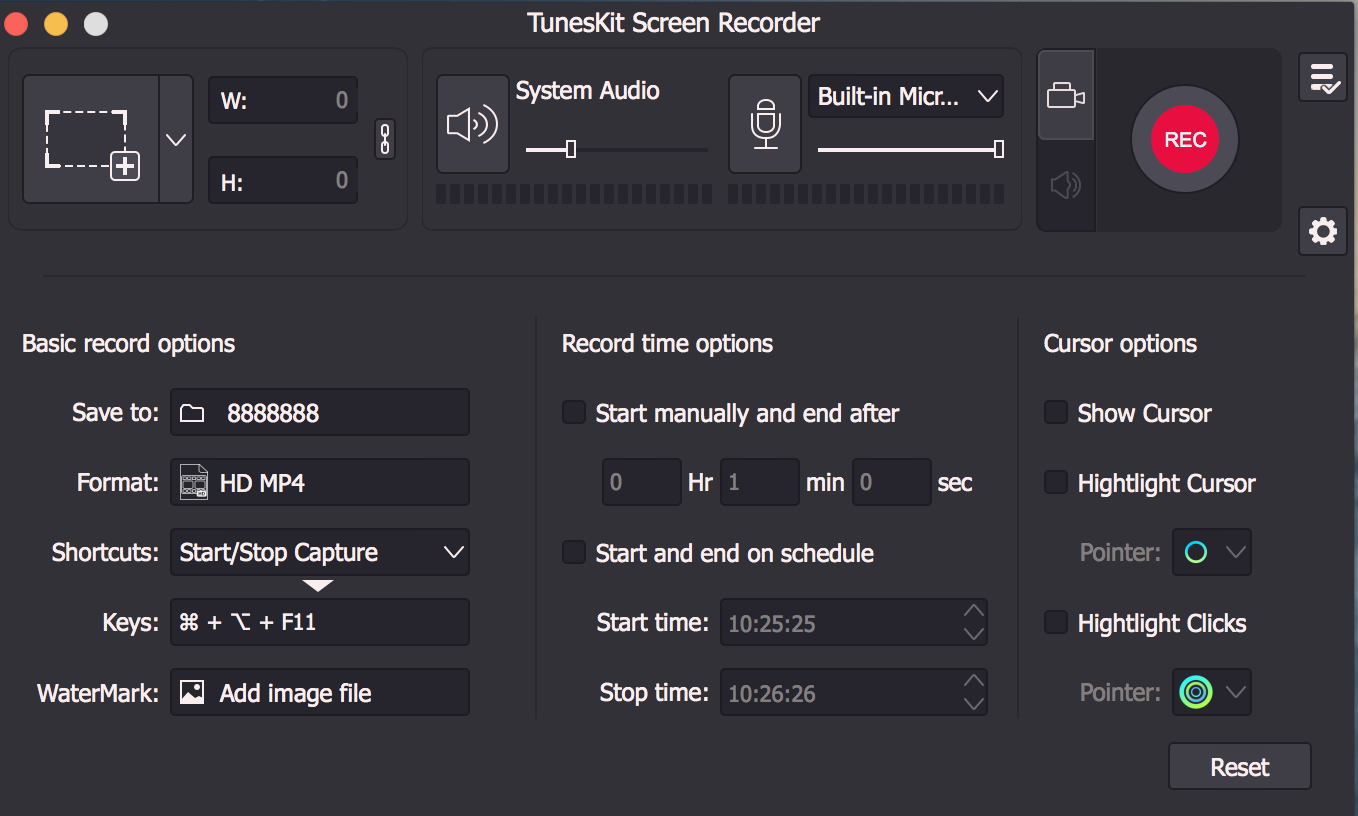Select the video camera recording mode icon
This screenshot has width=1358, height=816.
click(1066, 96)
